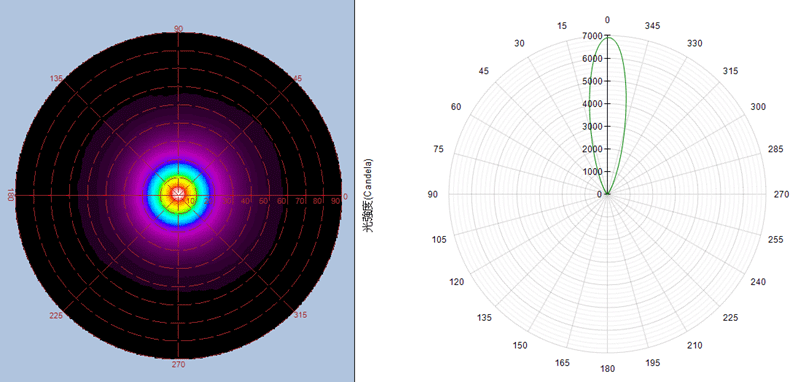This screenshot has width=804, height=382.
Task: Click the 105 degree label on polar plot
Action: coord(439,239)
